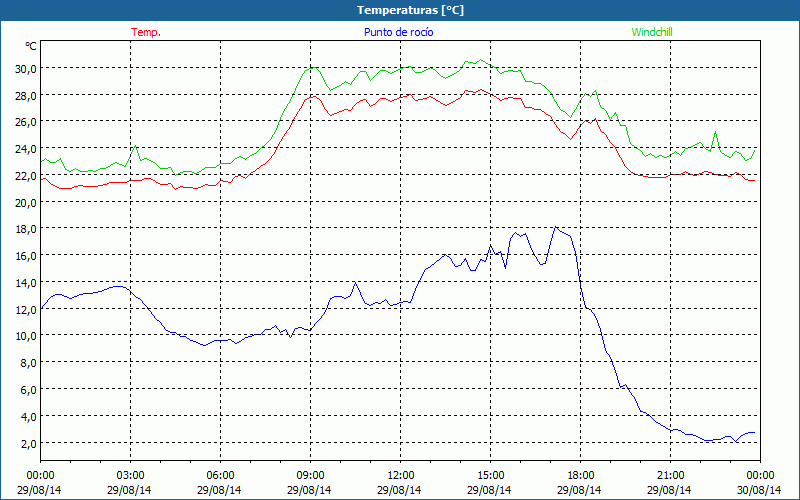Viewport: 800px width, 500px height.
Task: Click the 2,0 y-axis value
Action: [28, 444]
